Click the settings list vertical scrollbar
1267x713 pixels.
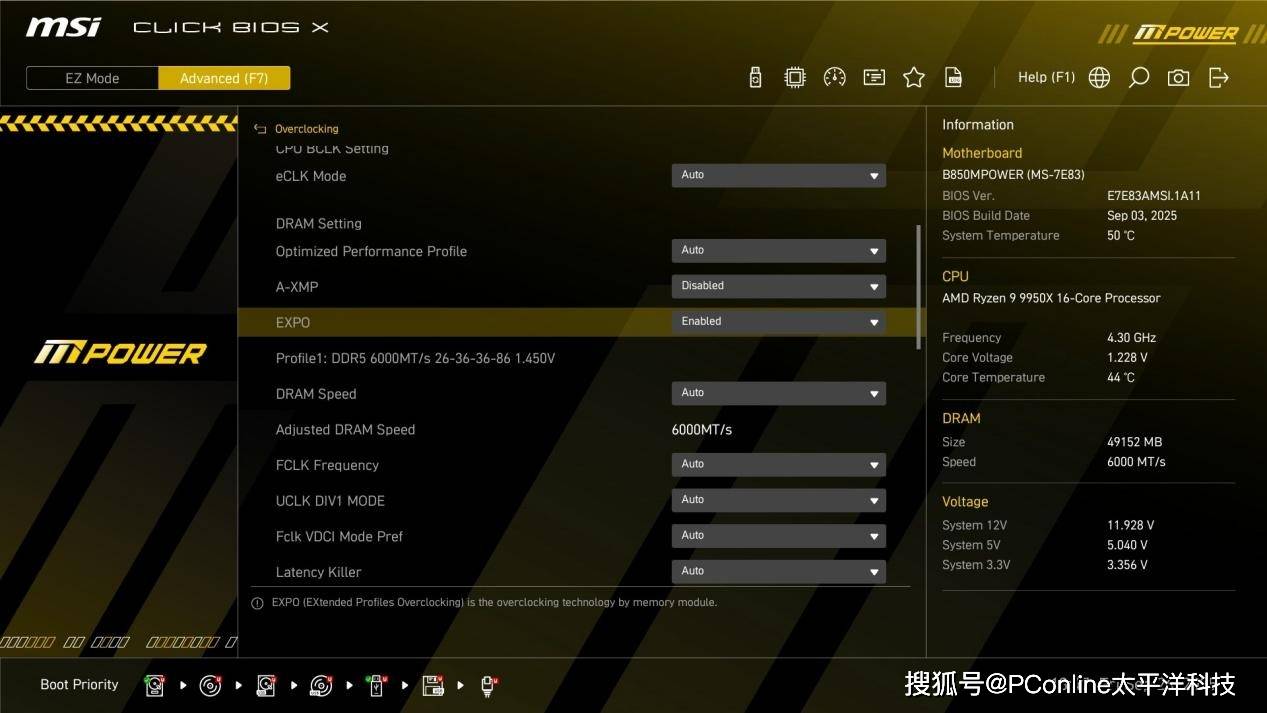(919, 287)
